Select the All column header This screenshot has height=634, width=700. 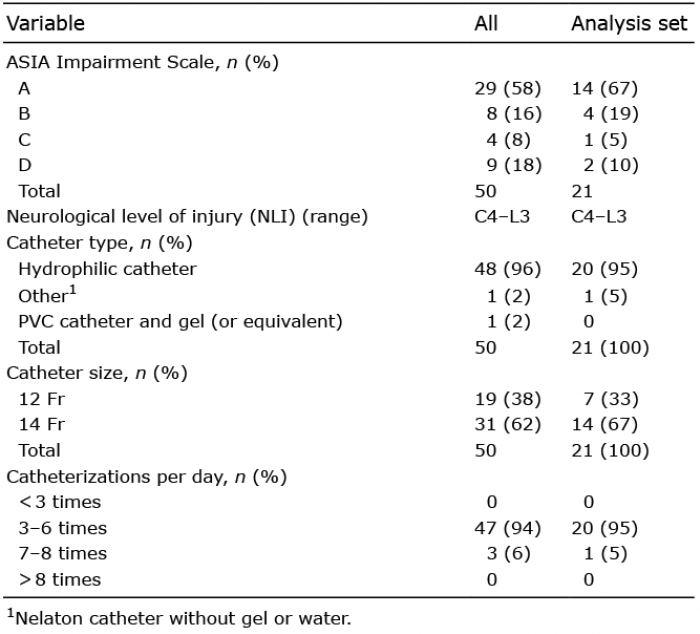(x=486, y=24)
